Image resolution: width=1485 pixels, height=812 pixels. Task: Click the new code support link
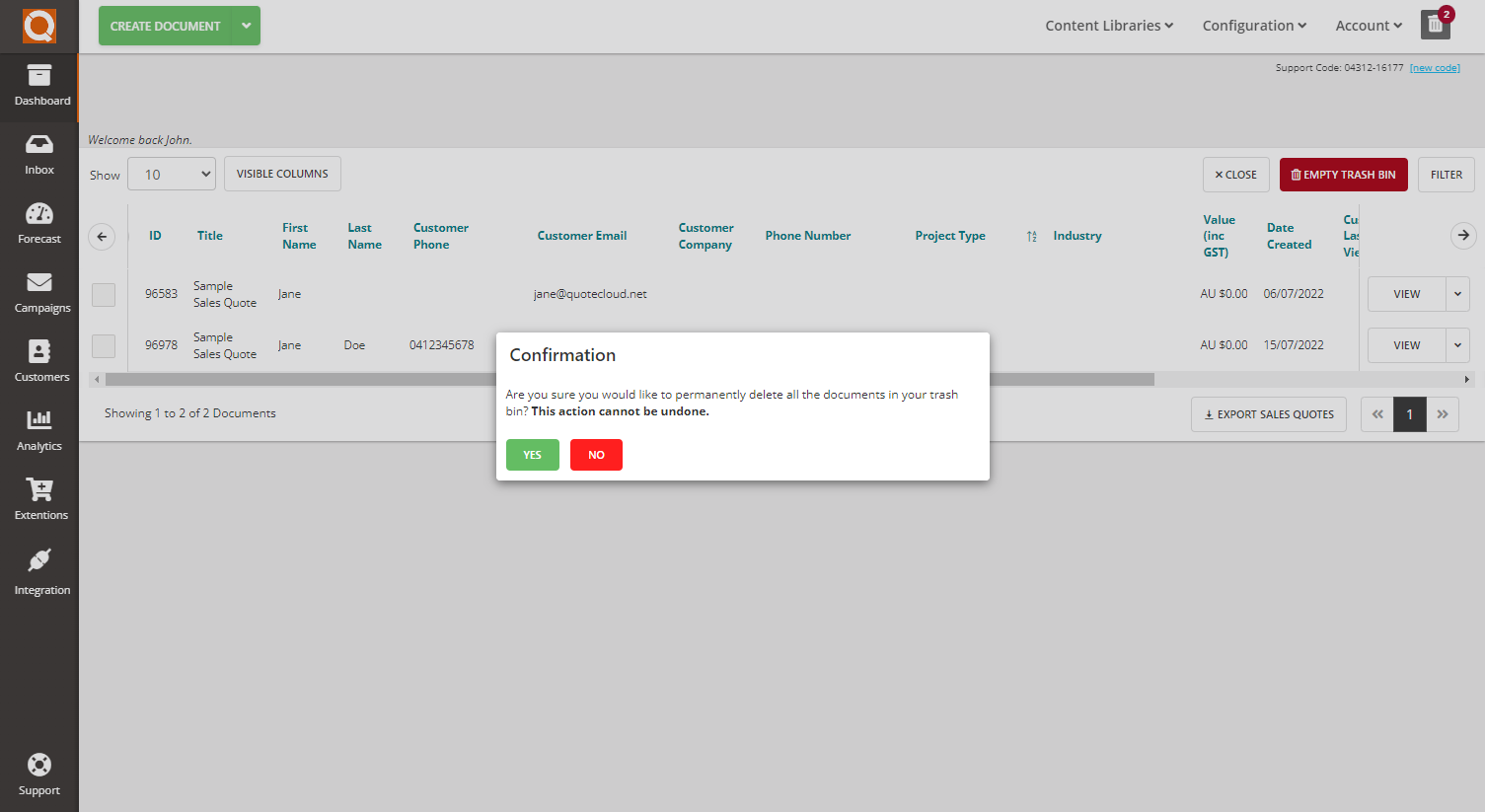[x=1435, y=68]
